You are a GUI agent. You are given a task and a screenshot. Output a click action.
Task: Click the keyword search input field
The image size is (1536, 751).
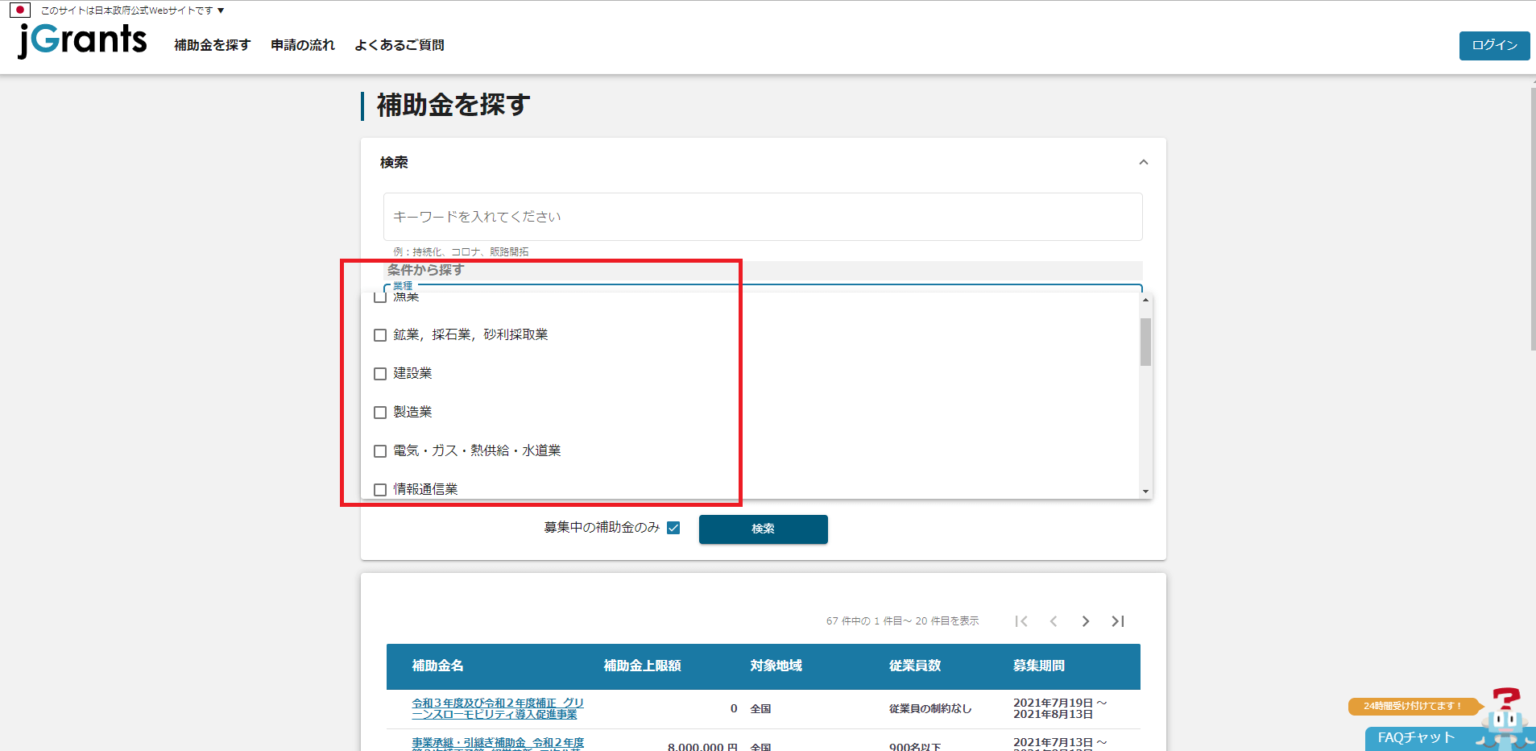tap(762, 216)
